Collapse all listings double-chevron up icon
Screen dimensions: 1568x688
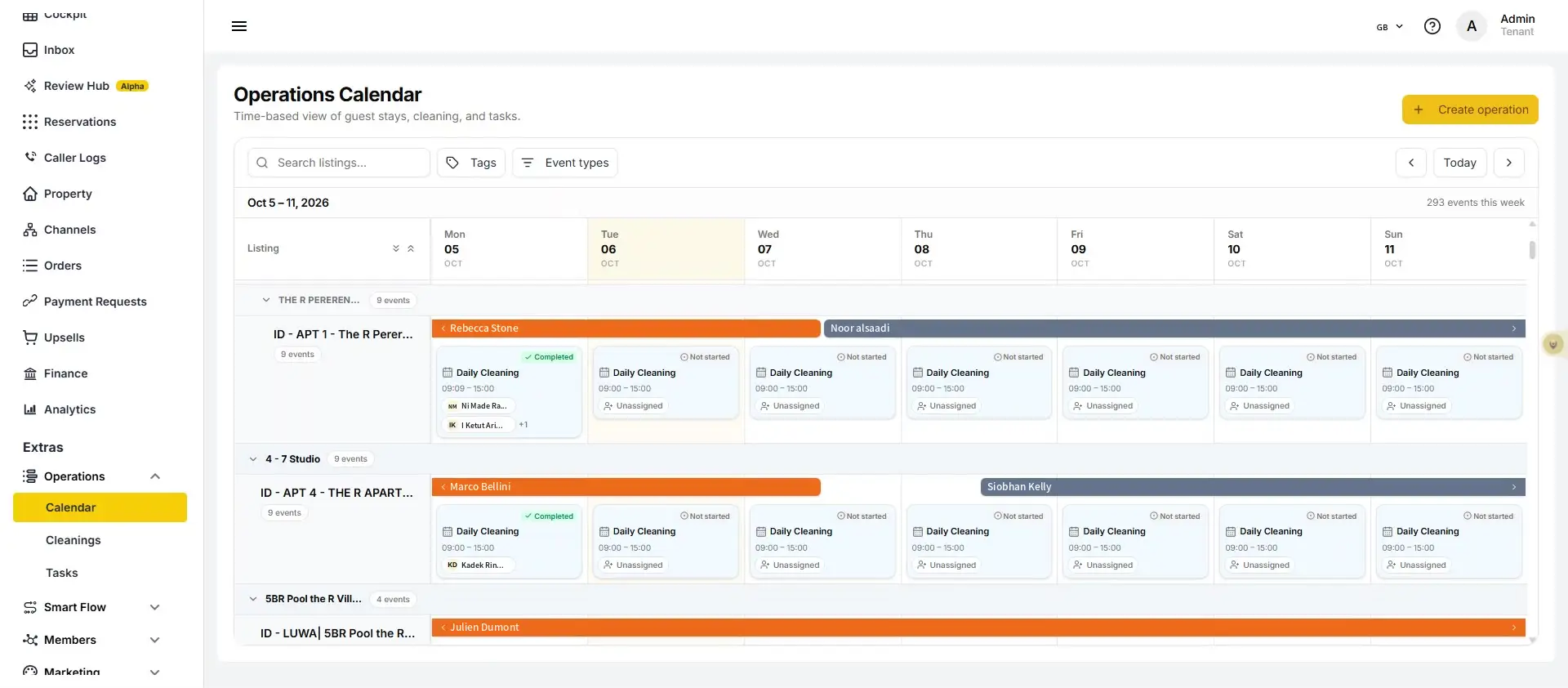pos(411,248)
